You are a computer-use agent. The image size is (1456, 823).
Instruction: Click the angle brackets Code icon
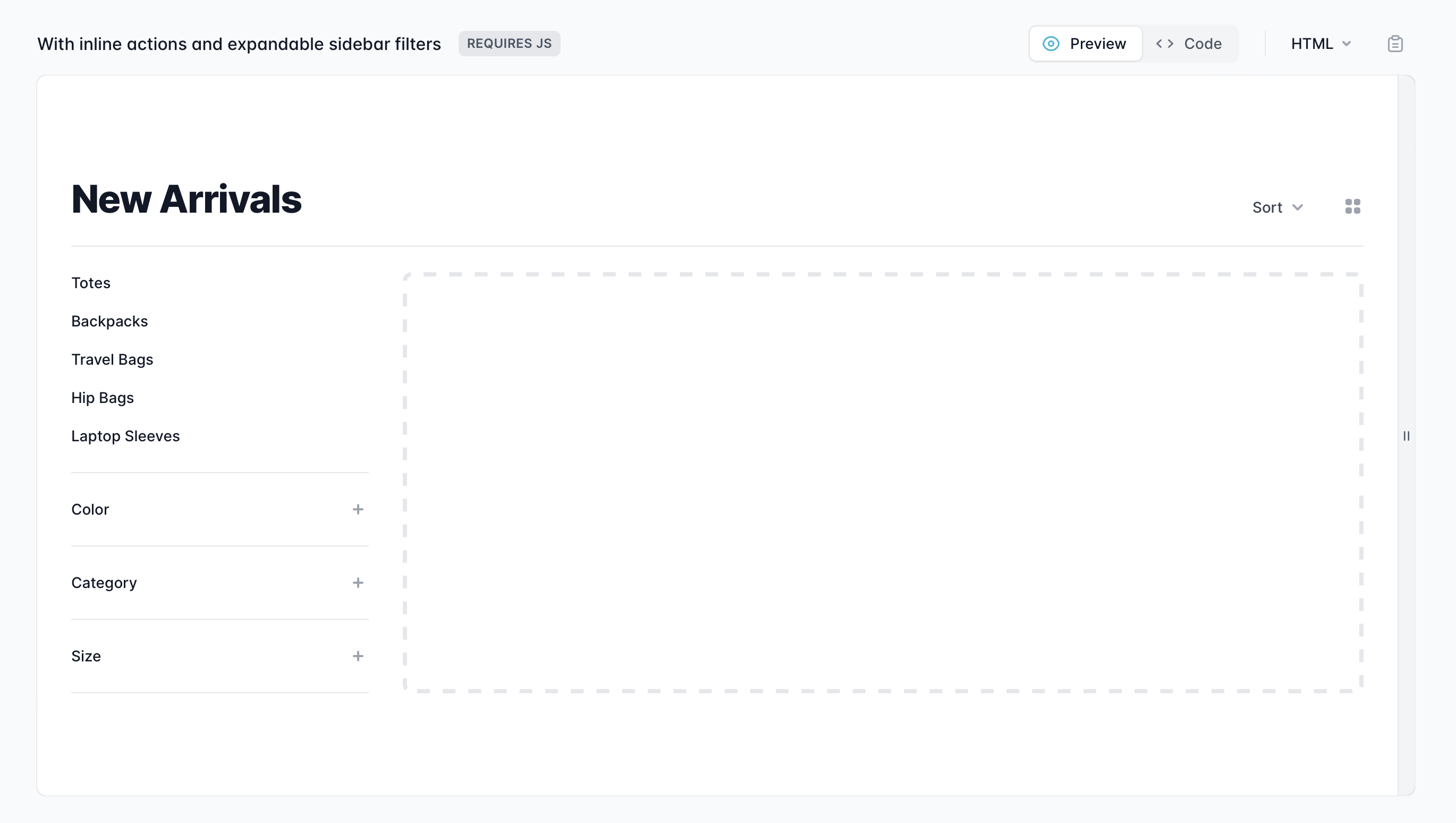point(1164,44)
